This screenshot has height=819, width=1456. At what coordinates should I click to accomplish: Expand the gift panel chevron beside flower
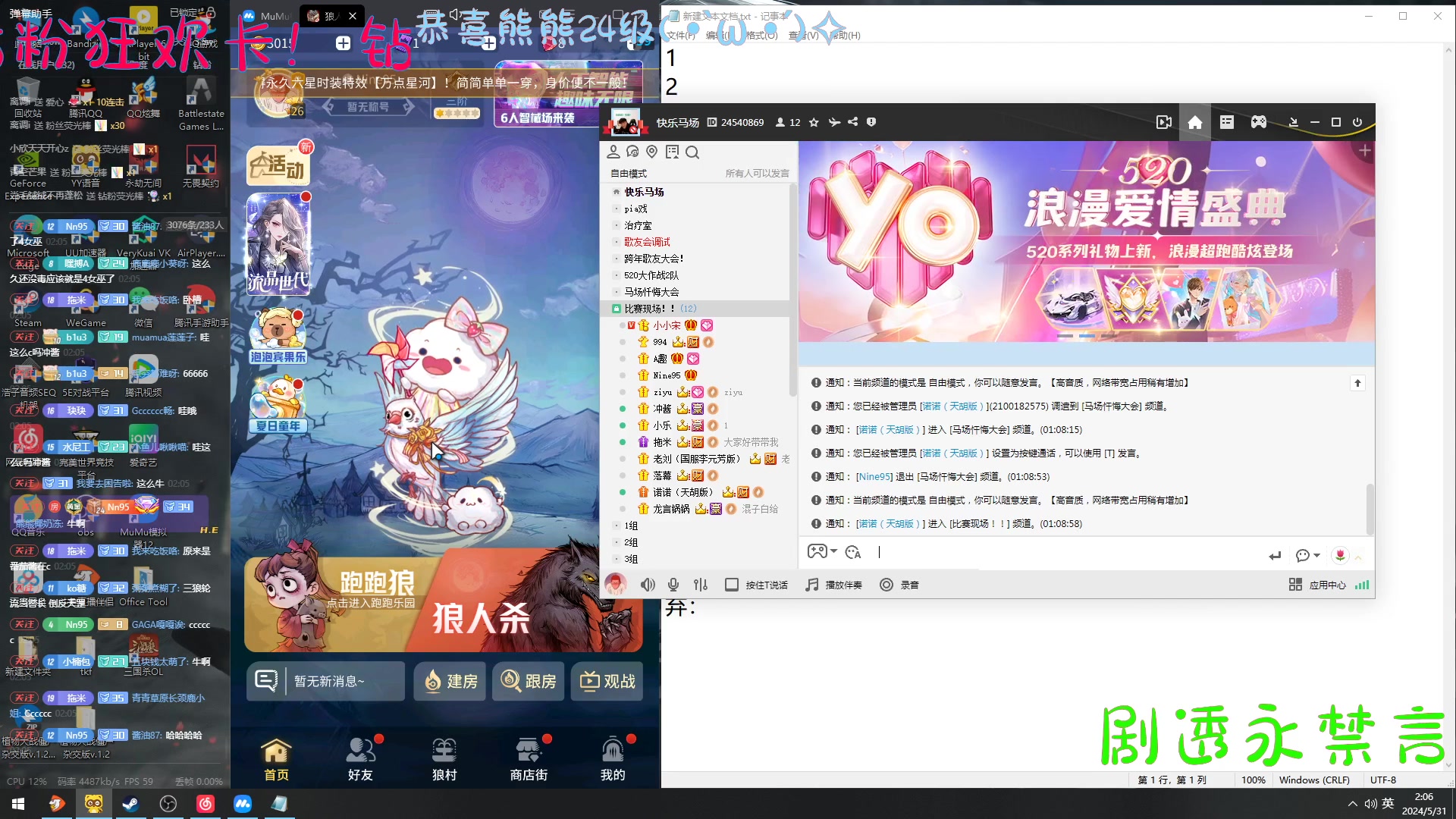[x=1358, y=557]
